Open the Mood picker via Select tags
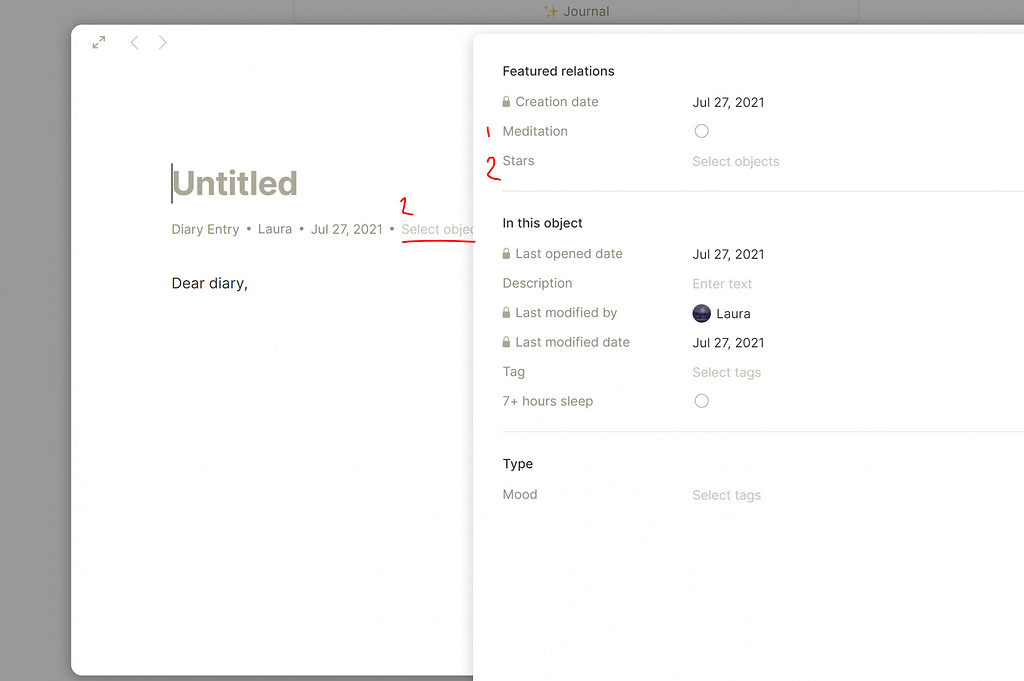This screenshot has height=681, width=1024. pos(726,494)
